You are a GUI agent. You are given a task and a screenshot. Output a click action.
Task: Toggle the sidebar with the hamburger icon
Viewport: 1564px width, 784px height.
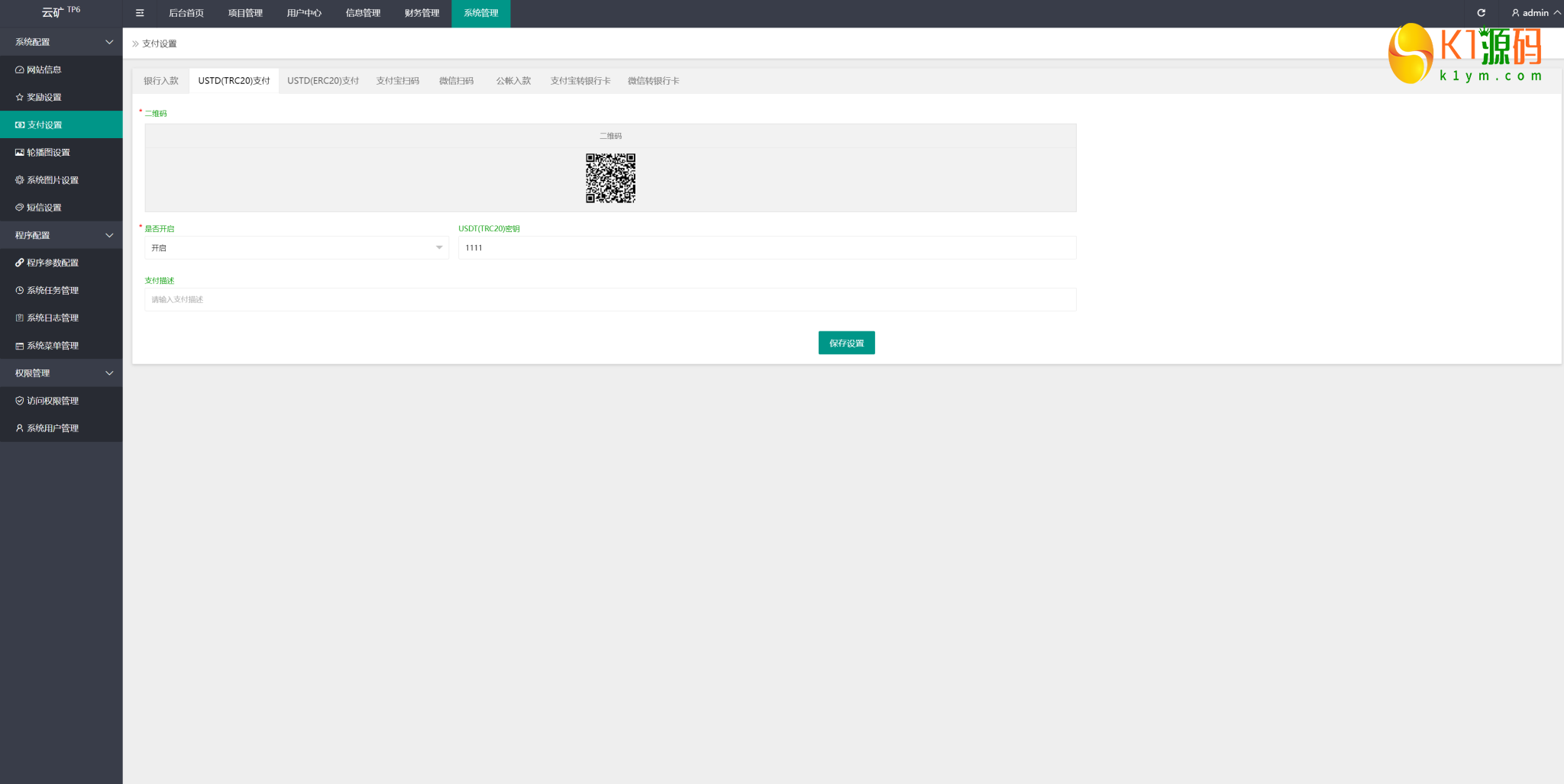tap(140, 13)
